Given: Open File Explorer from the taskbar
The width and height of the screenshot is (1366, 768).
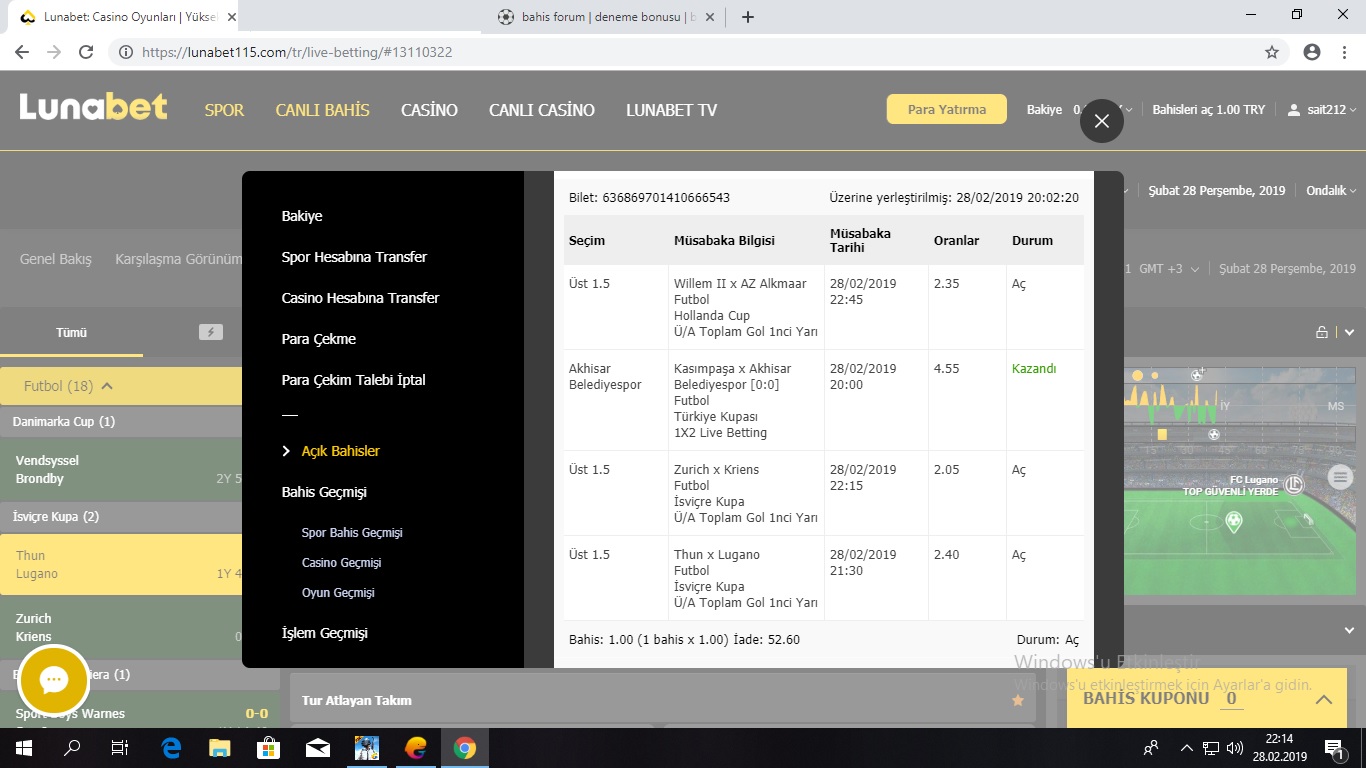Looking at the screenshot, I should [x=220, y=748].
